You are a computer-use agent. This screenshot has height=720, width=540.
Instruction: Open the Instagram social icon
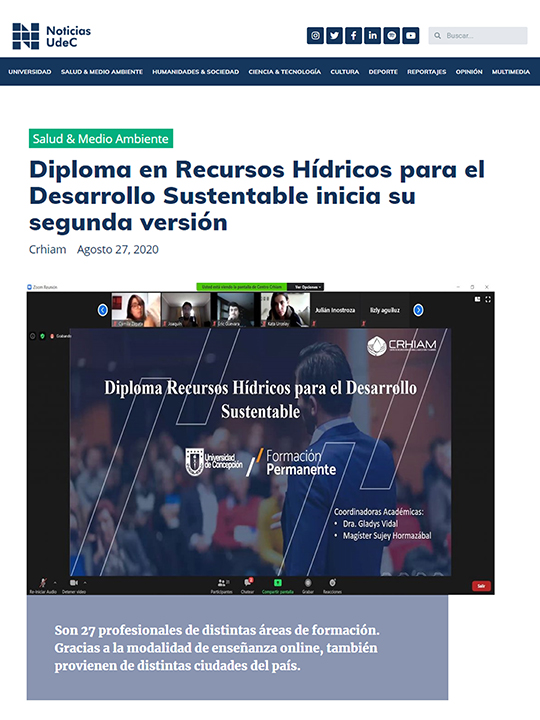[315, 35]
